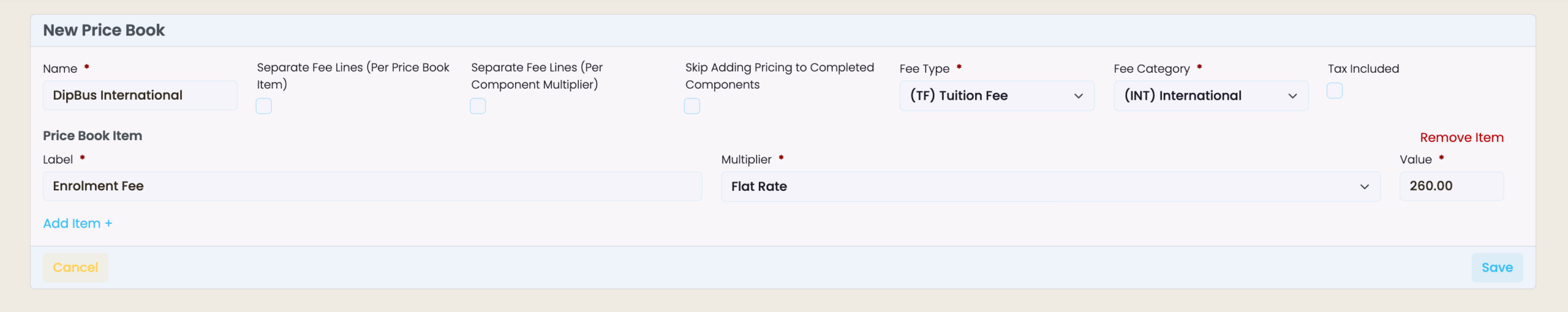1568x312 pixels.
Task: Click the Multiplier dropdown chevron arrow
Action: (x=1365, y=187)
